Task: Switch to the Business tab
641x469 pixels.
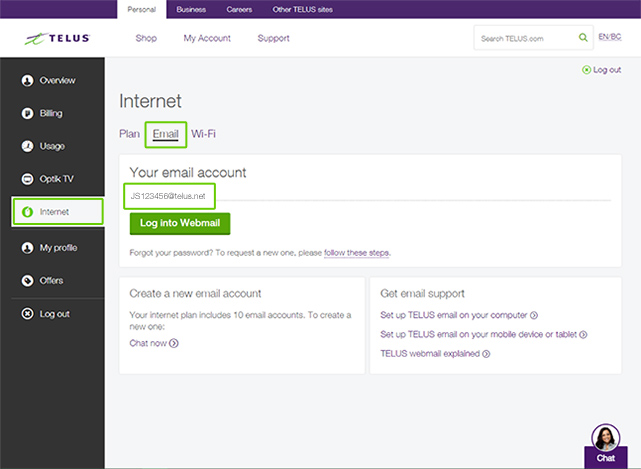Action: pos(191,9)
